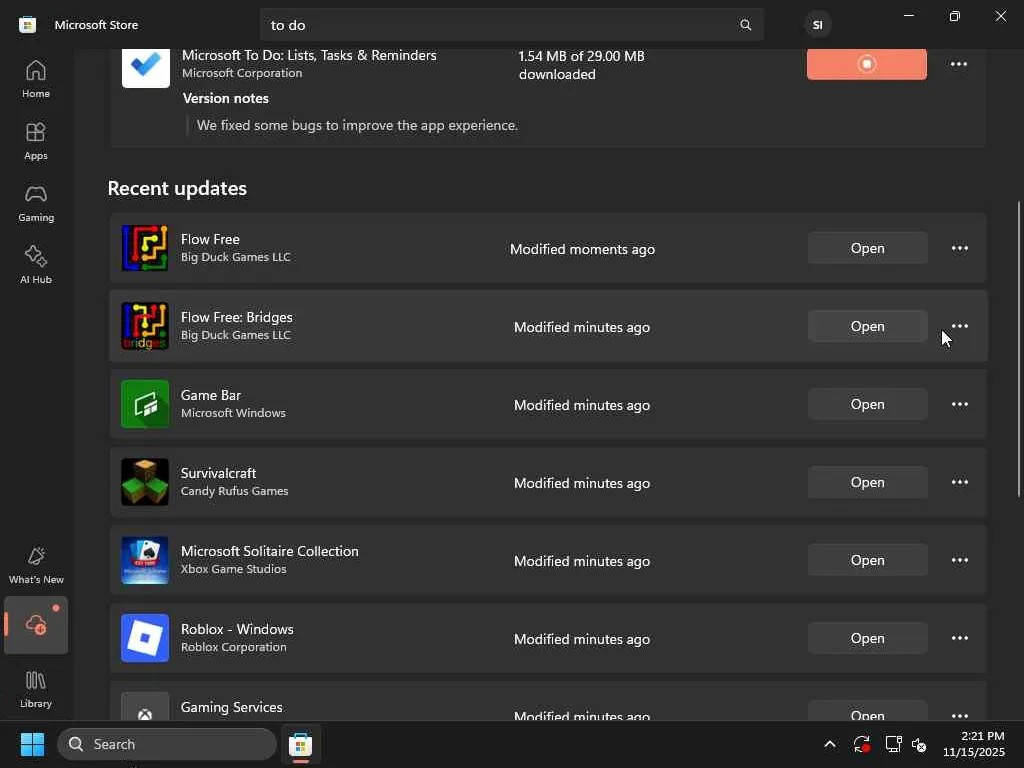Screen dimensions: 1024x768
Task: Click the search magnifier icon in search box
Action: click(745, 25)
